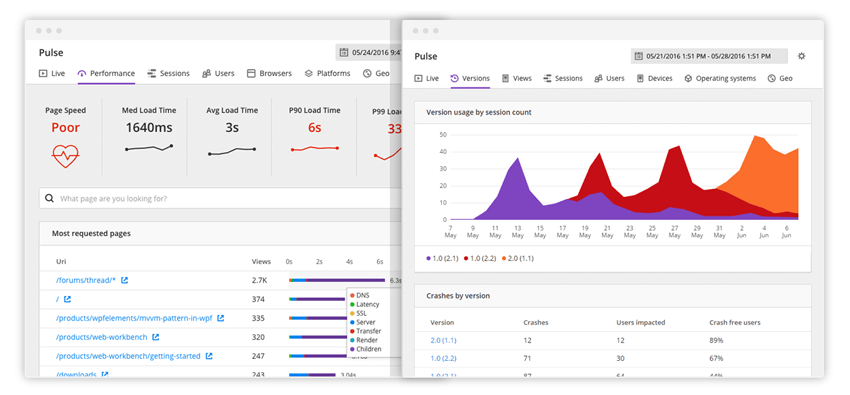Click external link icon next to /forums/thread/*
The image size is (850, 395).
click(x=125, y=280)
